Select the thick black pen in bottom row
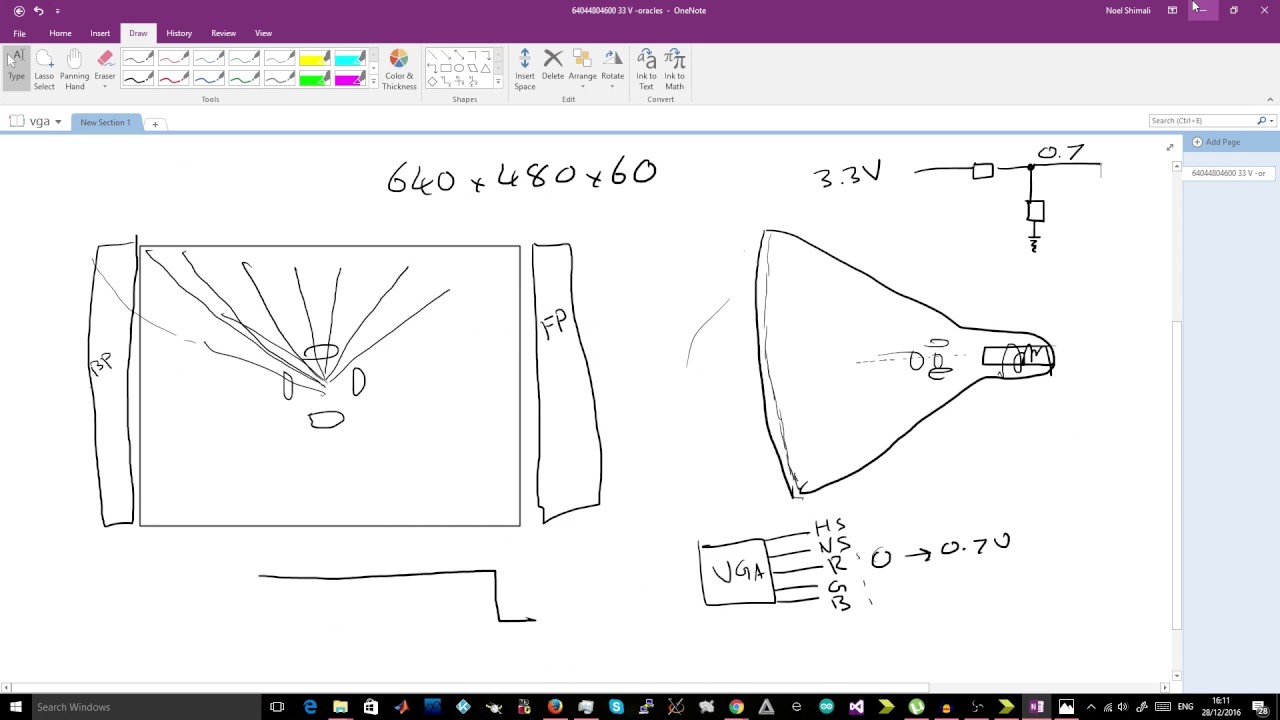Viewport: 1280px width, 720px height. coord(138,78)
